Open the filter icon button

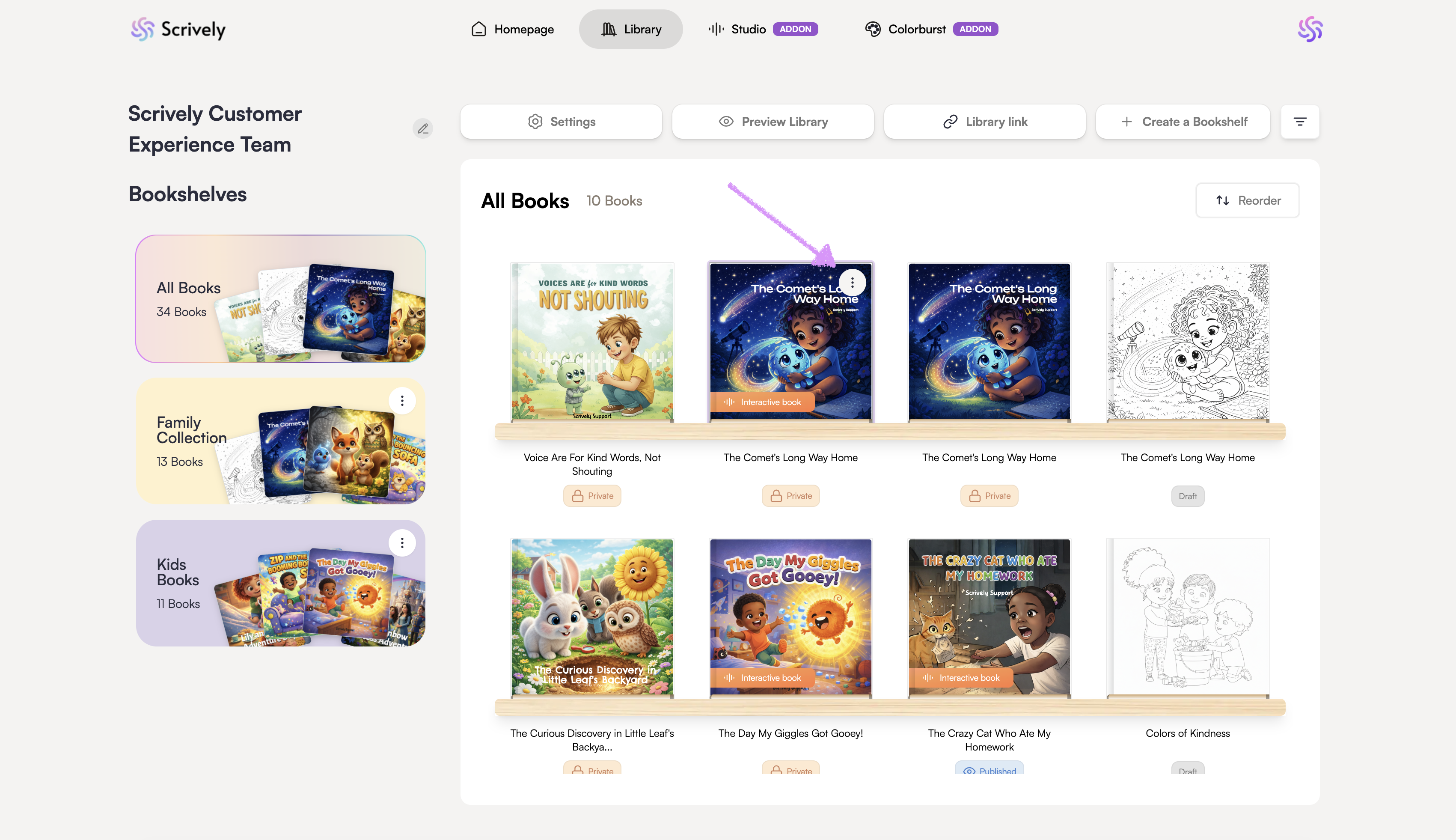click(x=1300, y=122)
